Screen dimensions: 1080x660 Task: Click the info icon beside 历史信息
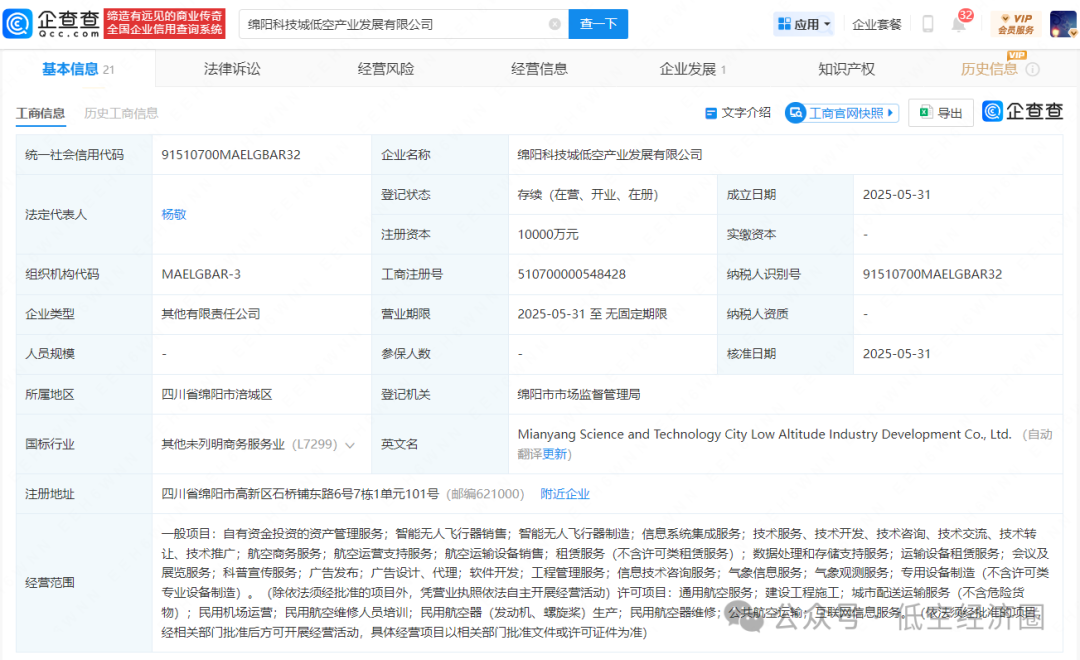1033,69
